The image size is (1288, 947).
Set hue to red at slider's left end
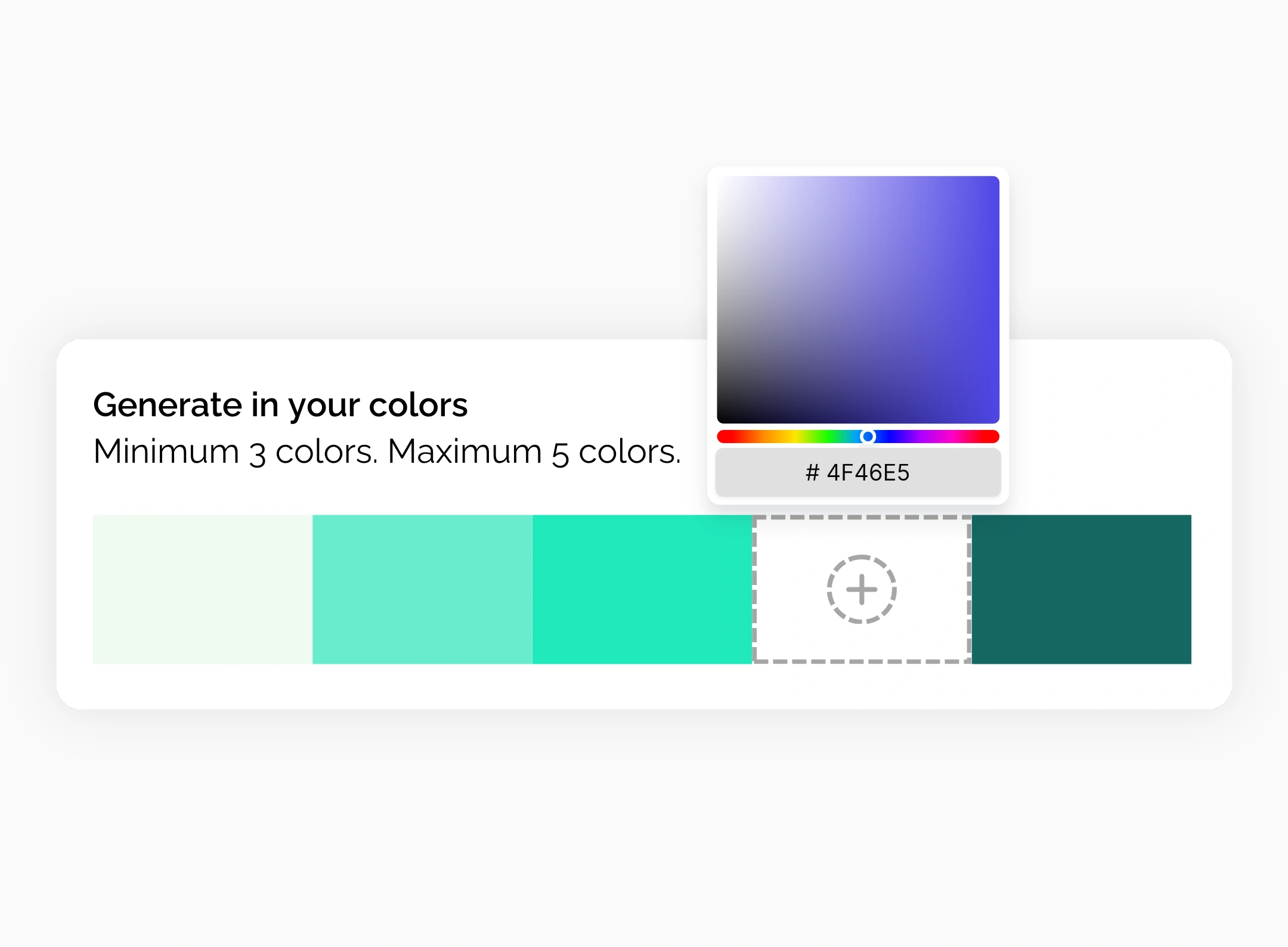tap(723, 437)
